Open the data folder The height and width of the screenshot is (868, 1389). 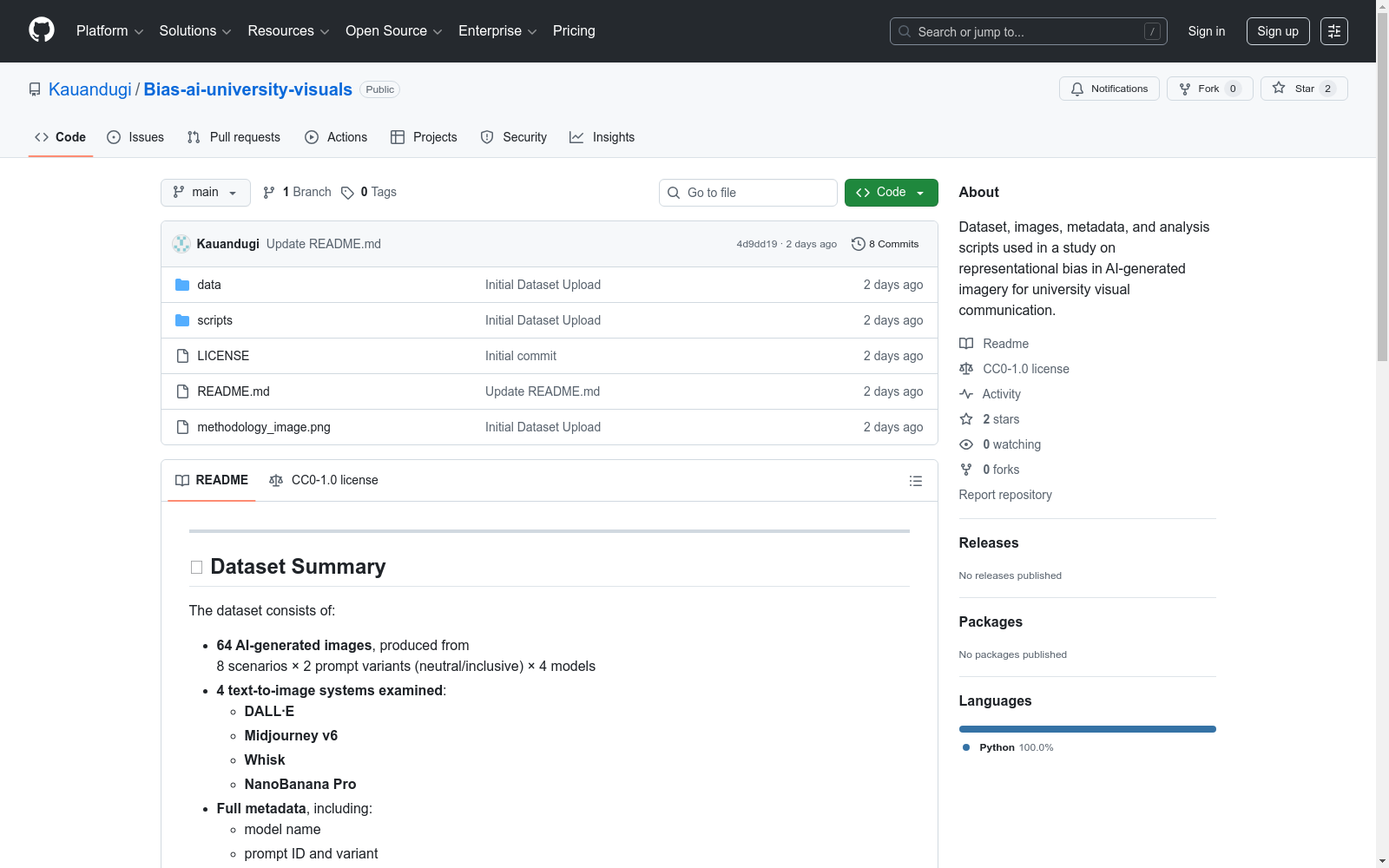[x=209, y=285]
